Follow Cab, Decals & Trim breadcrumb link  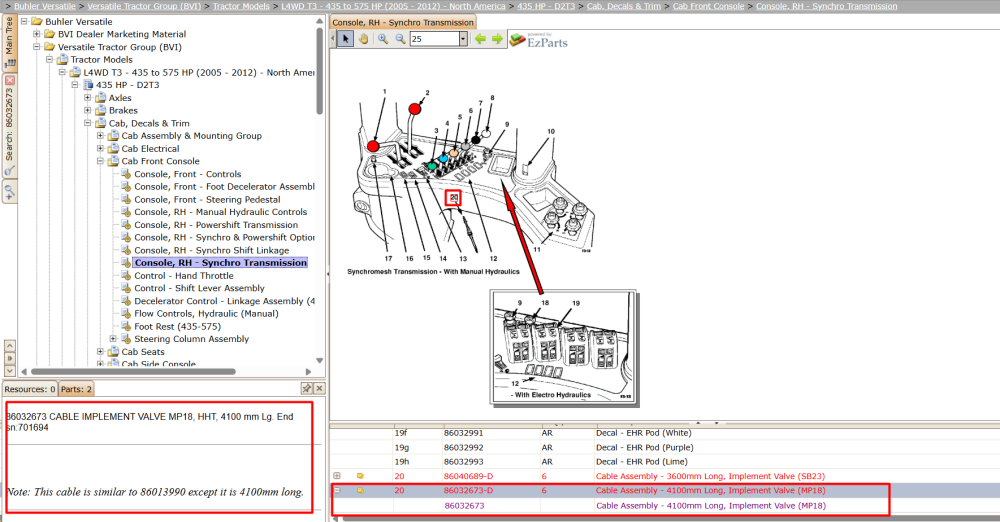coord(624,6)
